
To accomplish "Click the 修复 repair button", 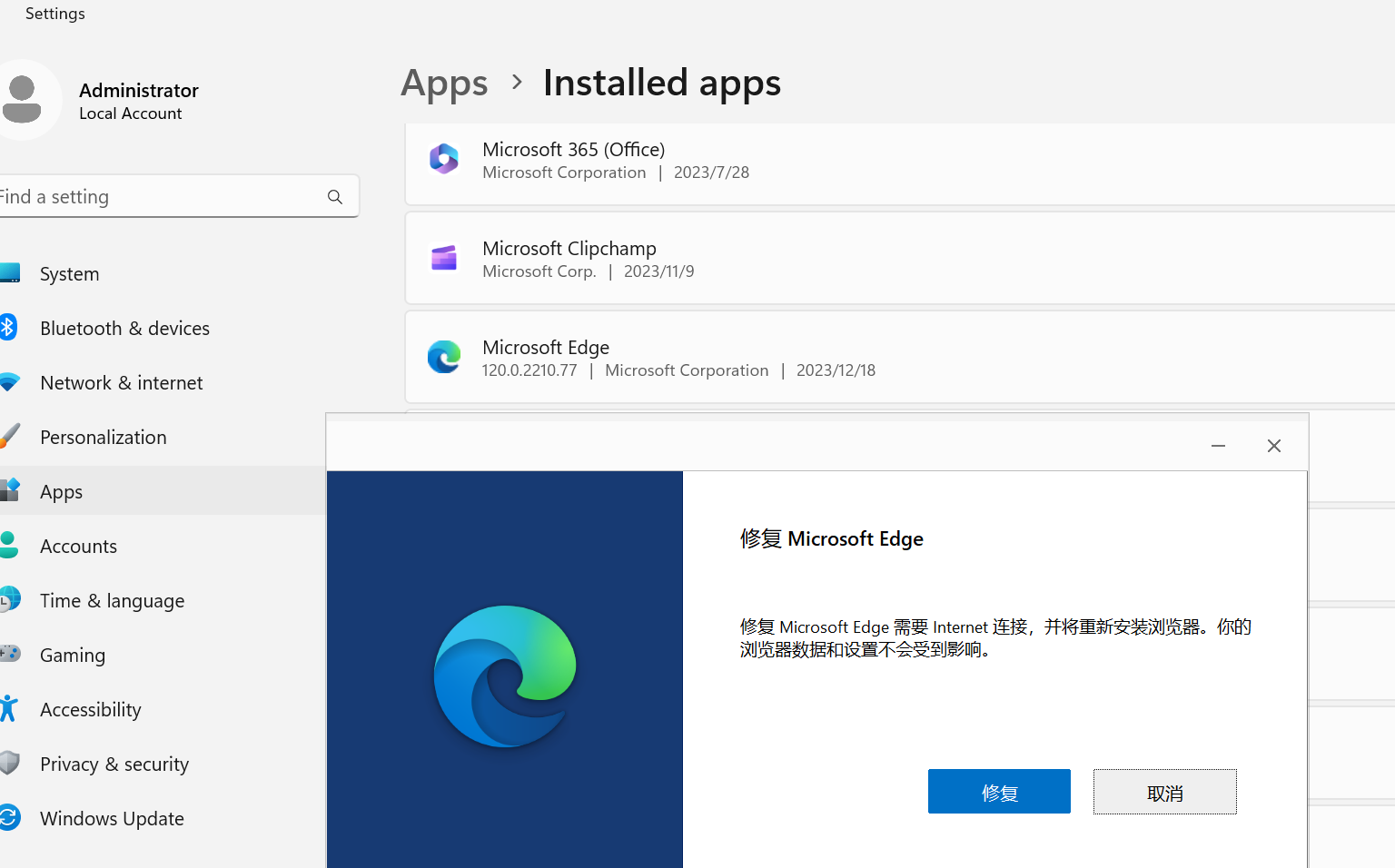I will (x=999, y=792).
